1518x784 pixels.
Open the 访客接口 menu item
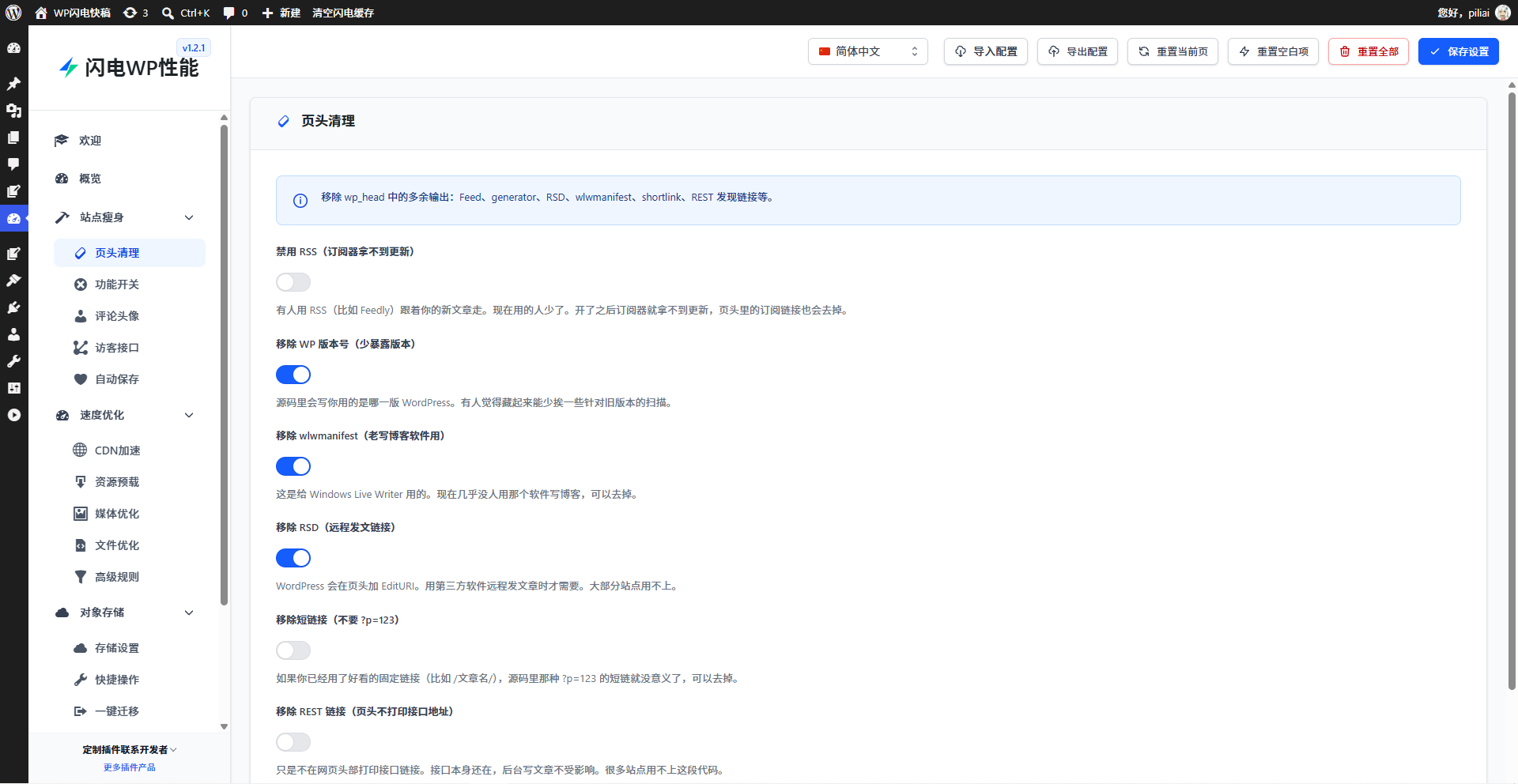pos(130,348)
